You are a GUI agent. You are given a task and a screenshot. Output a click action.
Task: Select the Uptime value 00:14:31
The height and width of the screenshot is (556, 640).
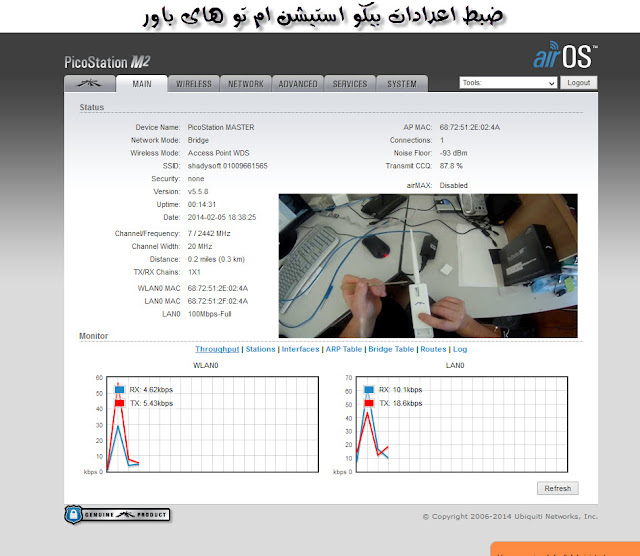point(202,205)
